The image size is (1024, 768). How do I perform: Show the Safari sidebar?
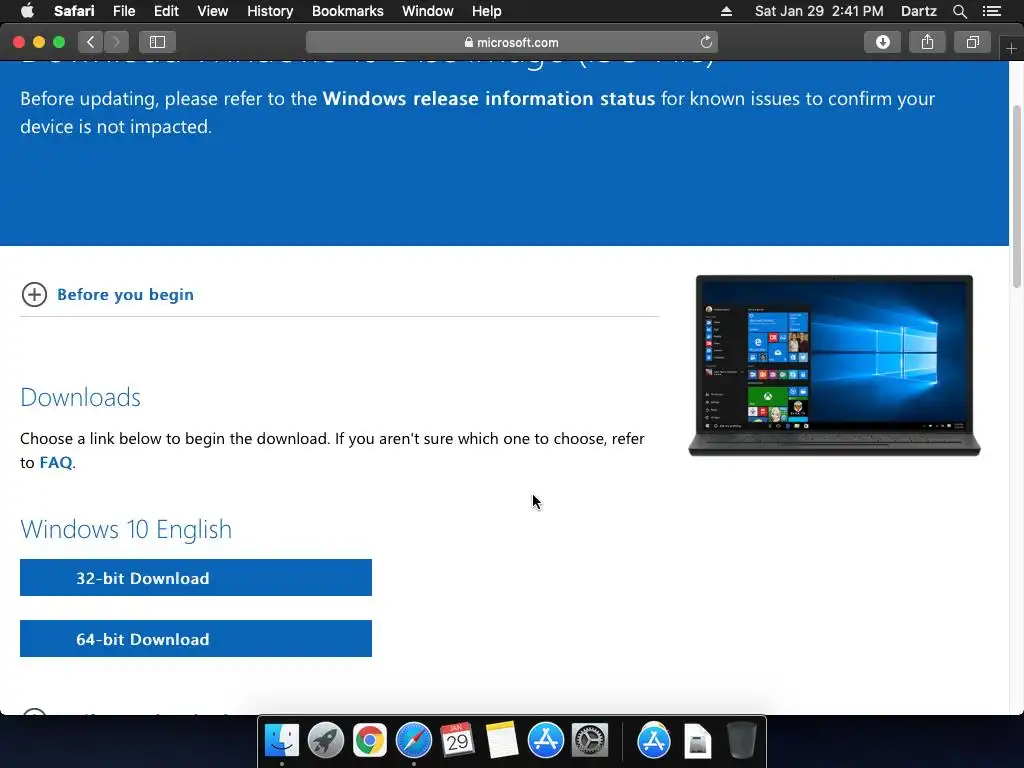click(157, 42)
